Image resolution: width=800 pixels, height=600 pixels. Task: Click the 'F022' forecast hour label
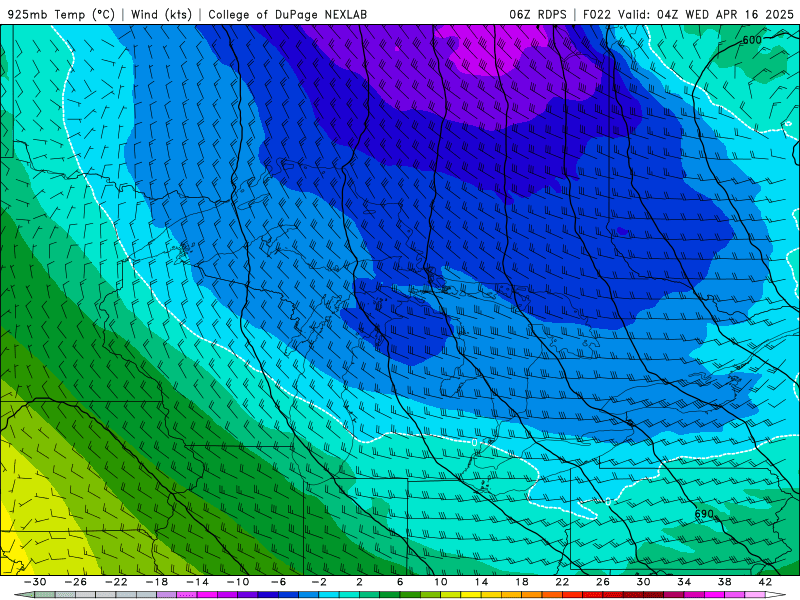(596, 14)
